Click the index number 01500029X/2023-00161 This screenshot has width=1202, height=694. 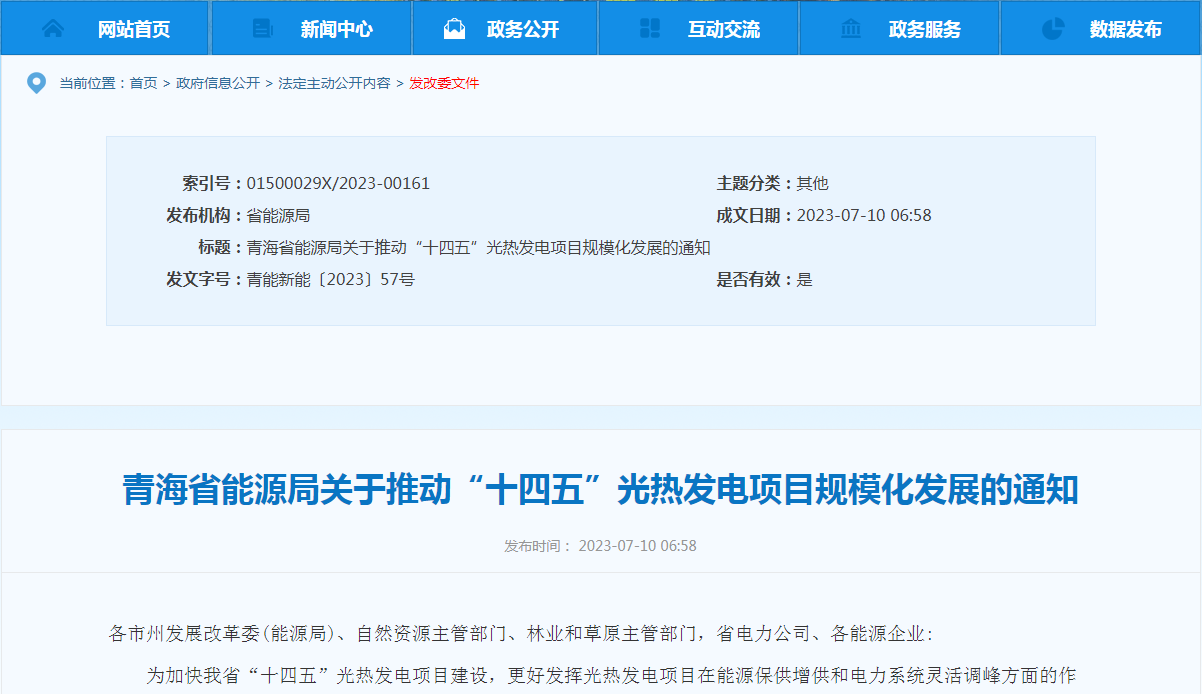pyautogui.click(x=338, y=183)
